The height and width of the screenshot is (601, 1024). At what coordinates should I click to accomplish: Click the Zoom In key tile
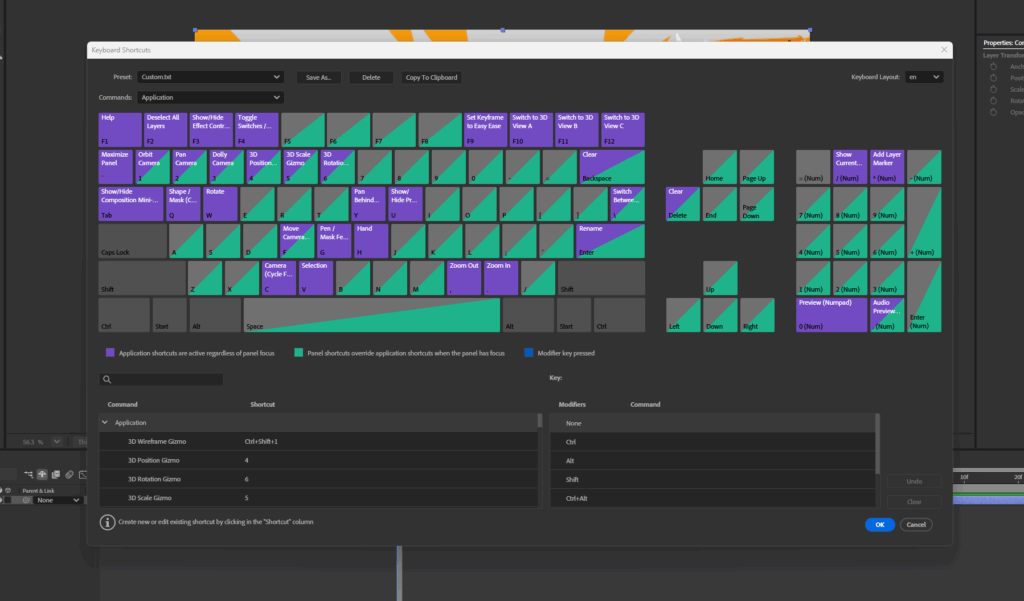tap(500, 278)
